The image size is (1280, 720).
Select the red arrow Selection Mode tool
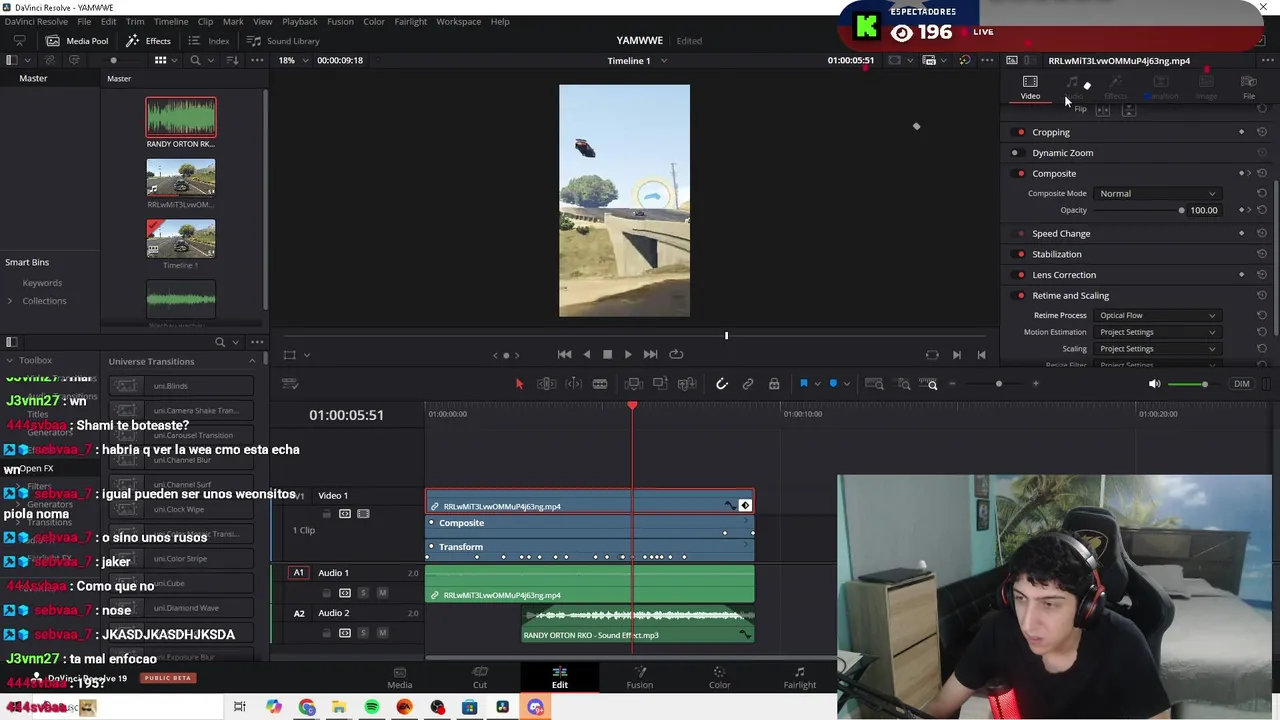(519, 384)
